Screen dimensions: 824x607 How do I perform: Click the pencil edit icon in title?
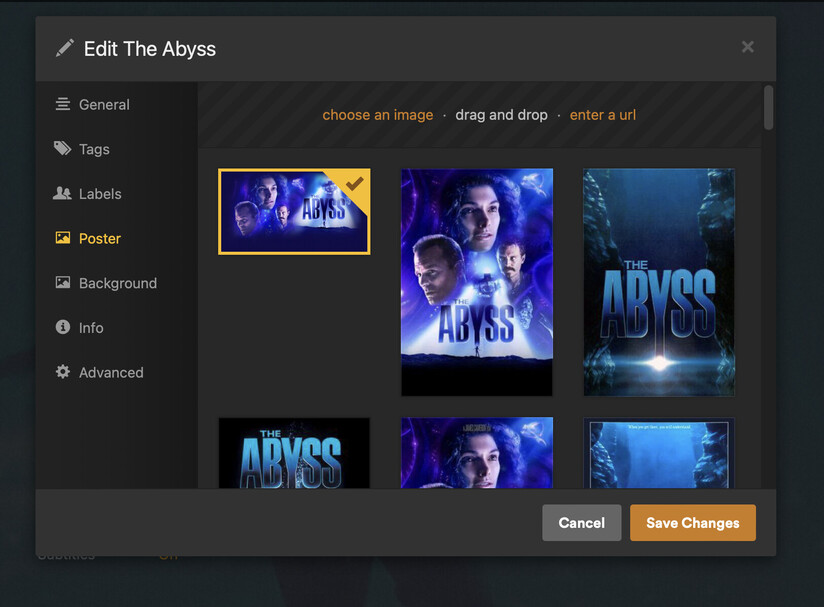click(x=65, y=48)
